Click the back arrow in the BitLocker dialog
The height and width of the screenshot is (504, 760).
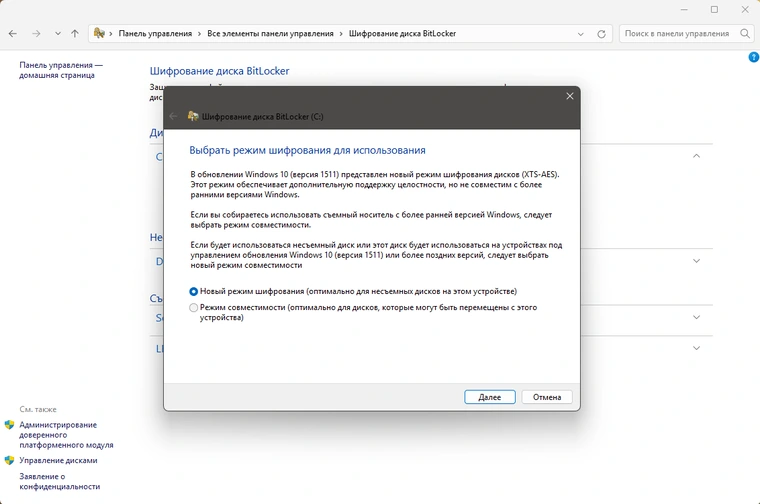(x=173, y=116)
